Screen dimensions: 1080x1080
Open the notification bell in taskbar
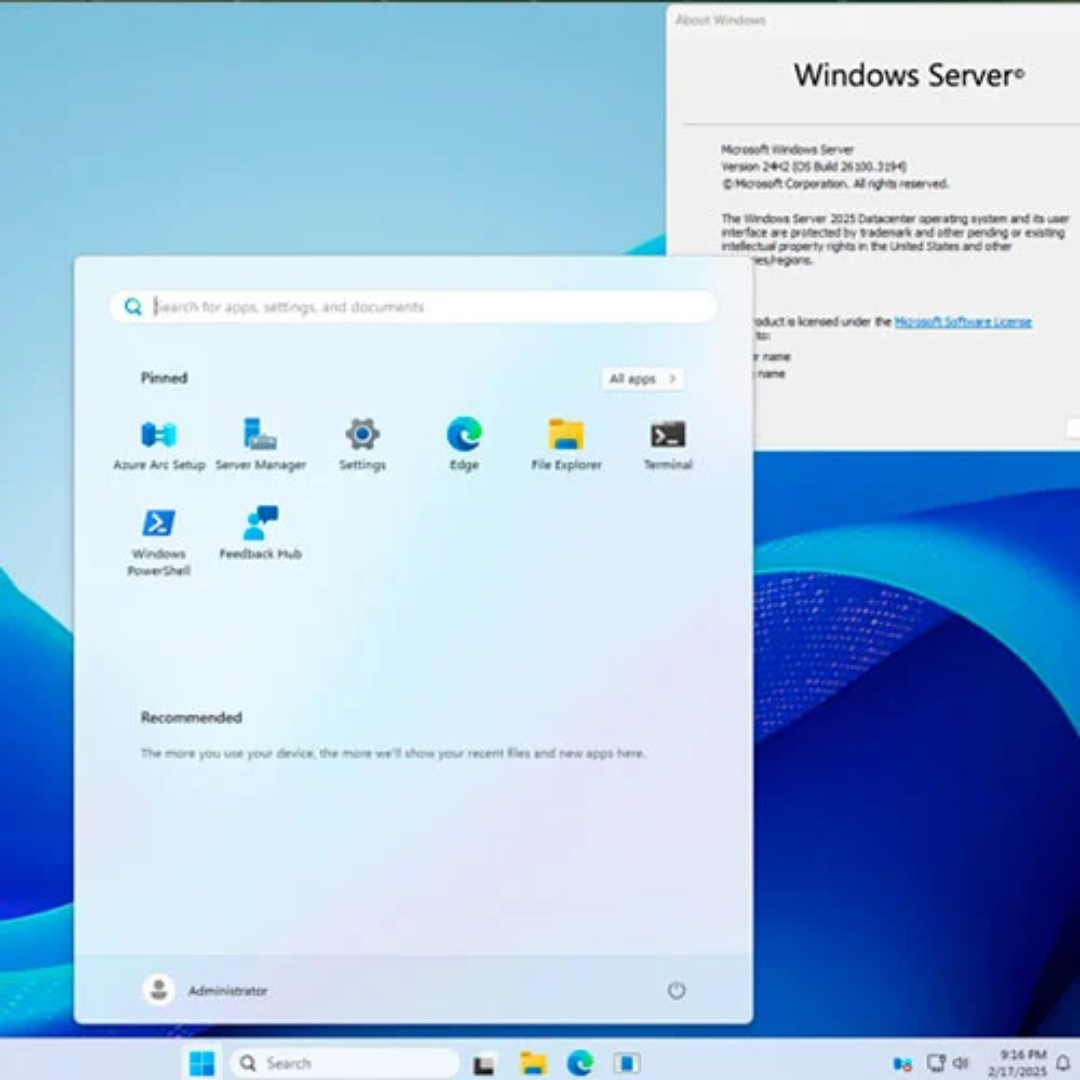point(1063,1063)
